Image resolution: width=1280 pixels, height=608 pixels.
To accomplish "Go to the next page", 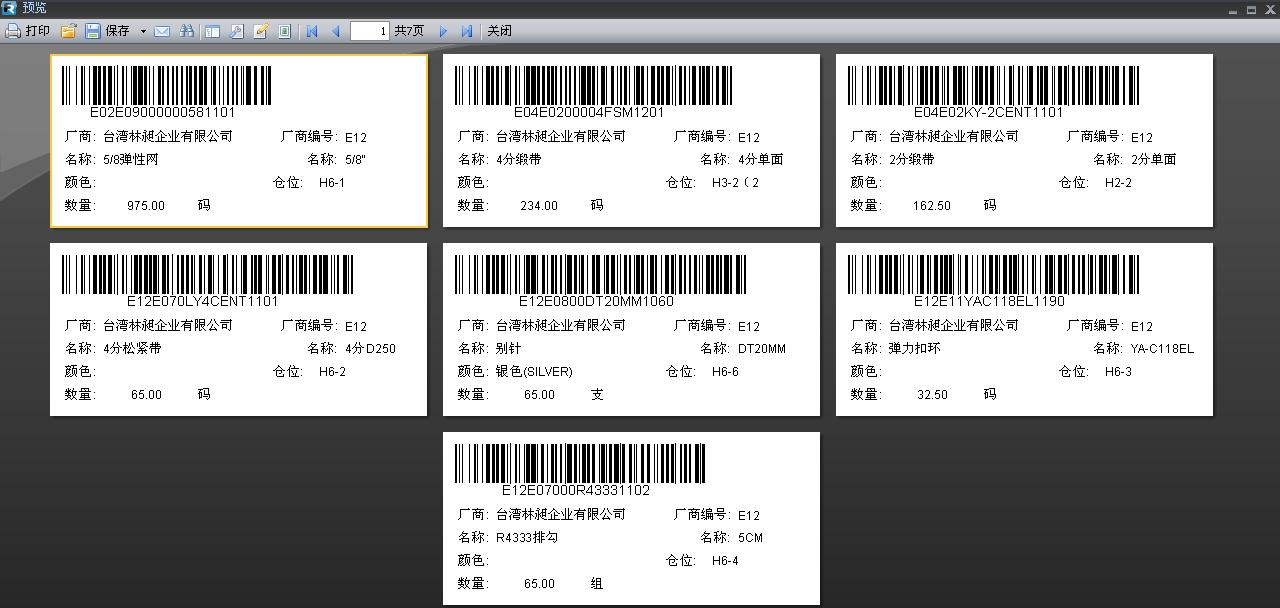I will click(x=443, y=31).
